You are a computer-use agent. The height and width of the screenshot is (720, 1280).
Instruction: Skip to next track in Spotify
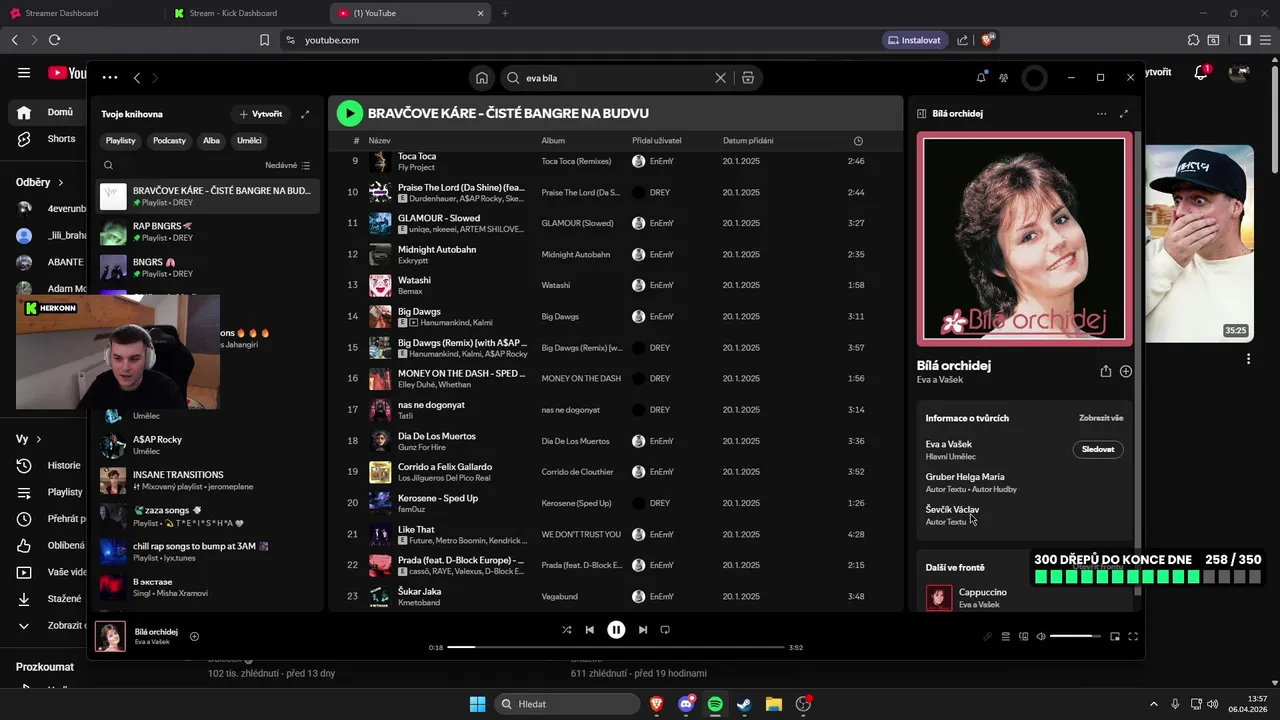pos(643,630)
